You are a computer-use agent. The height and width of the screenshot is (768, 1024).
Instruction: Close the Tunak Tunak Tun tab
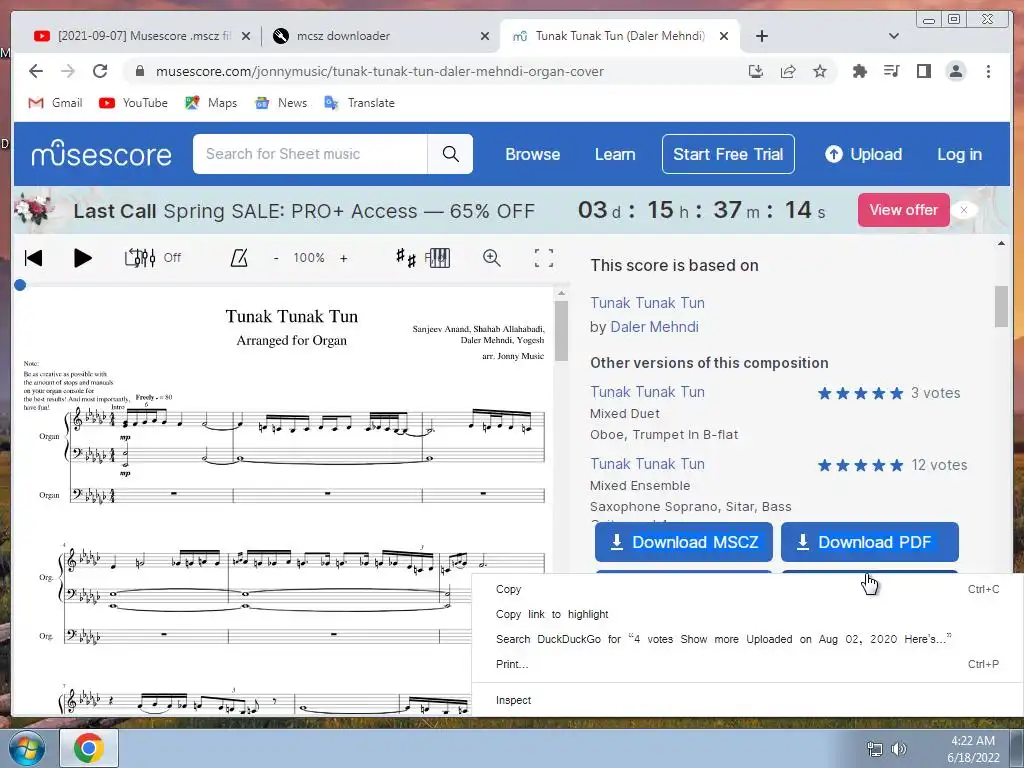coord(724,37)
